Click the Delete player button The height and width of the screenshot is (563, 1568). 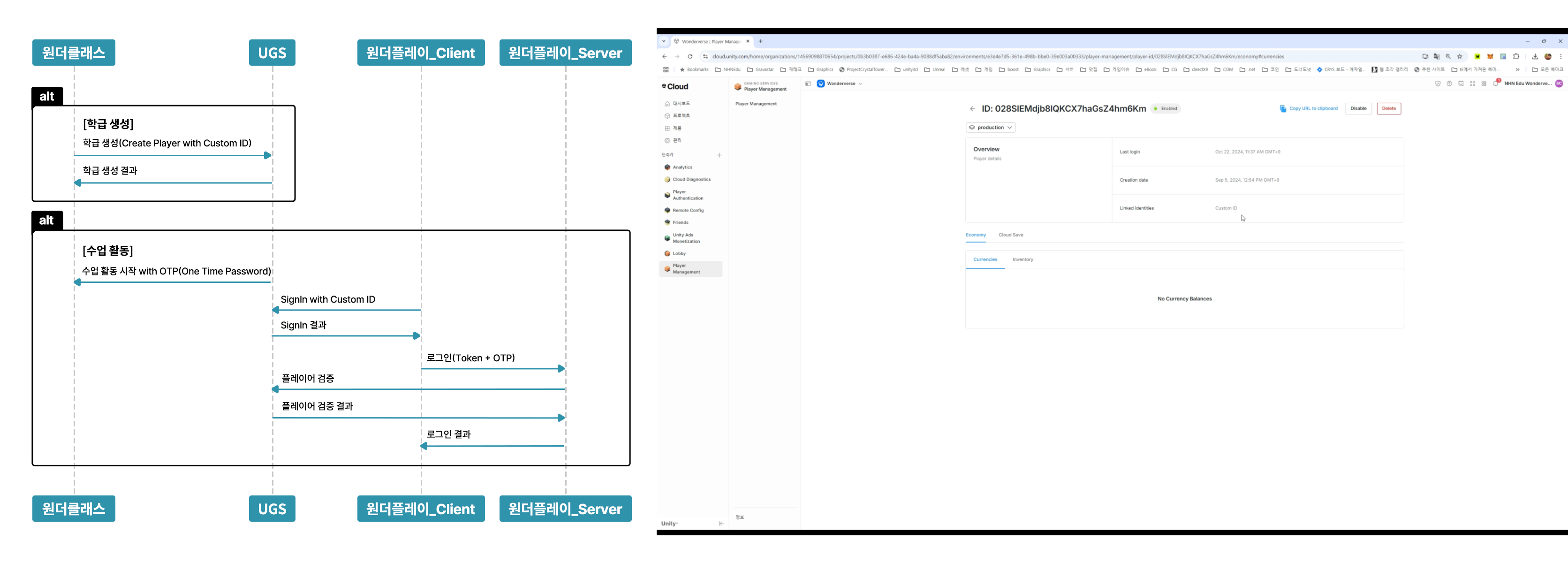1388,108
